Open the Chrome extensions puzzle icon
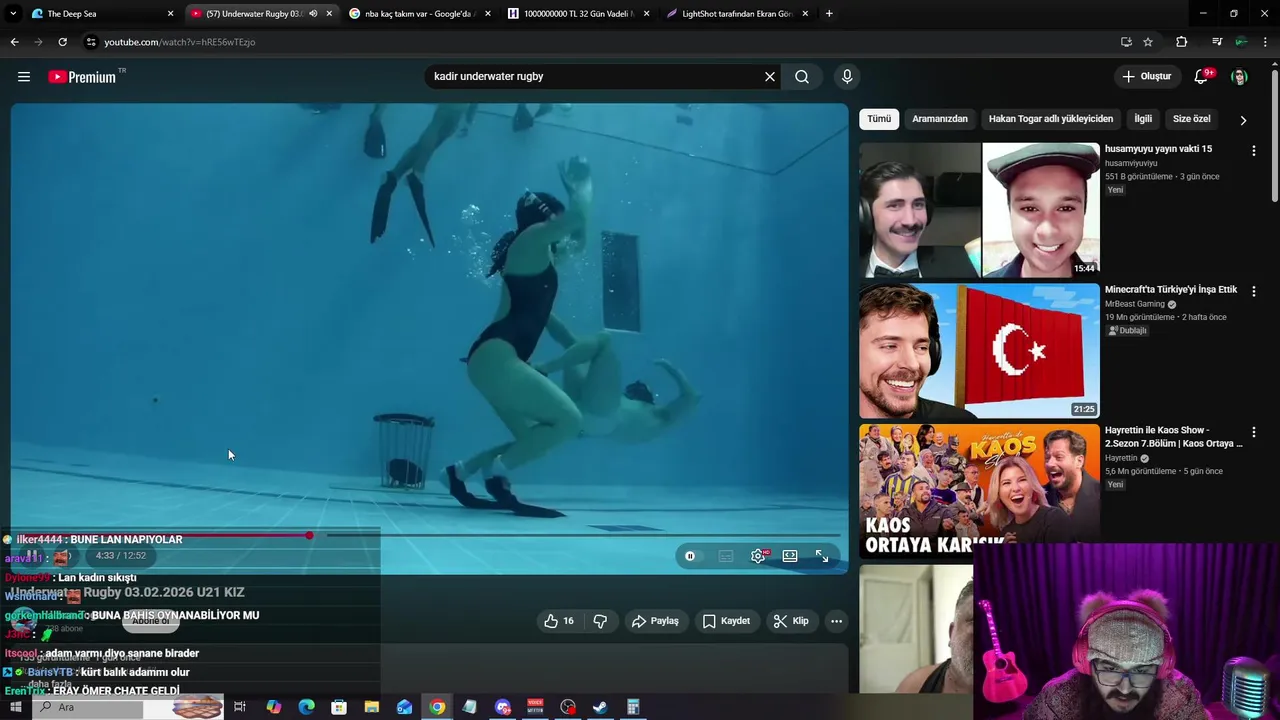1280x720 pixels. tap(1182, 42)
